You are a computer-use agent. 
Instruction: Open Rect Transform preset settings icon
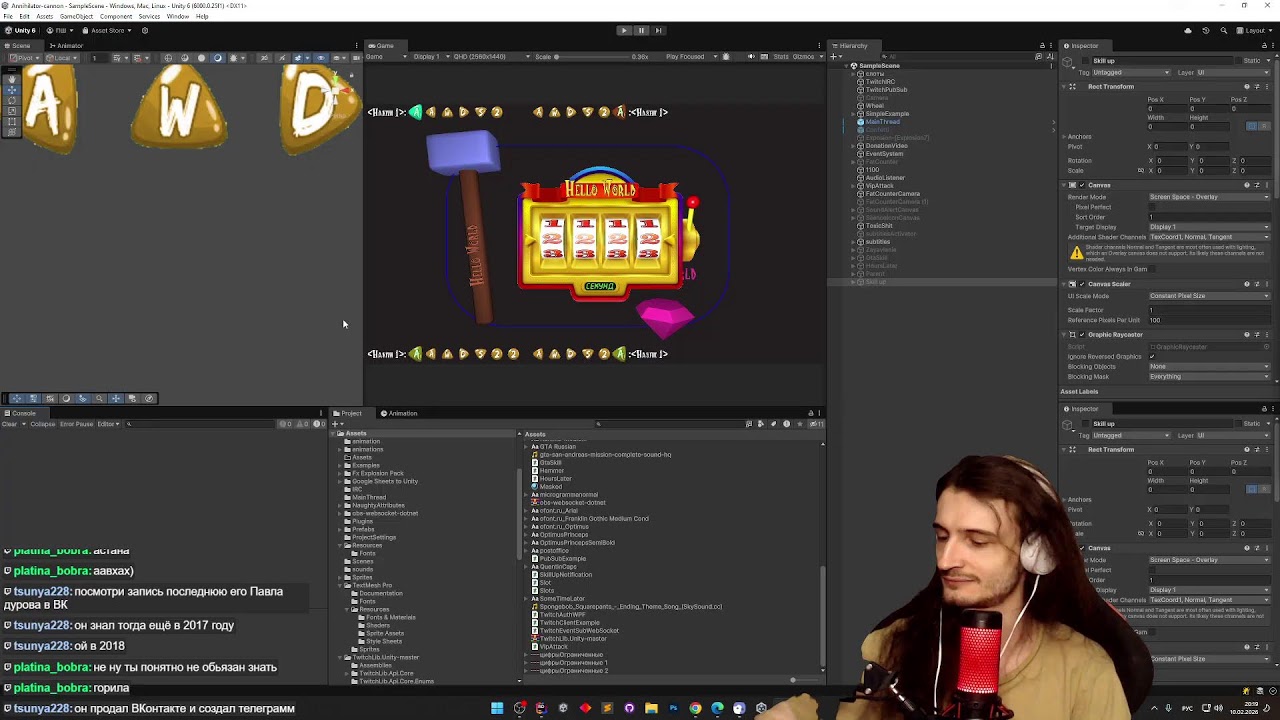pyautogui.click(x=1257, y=87)
